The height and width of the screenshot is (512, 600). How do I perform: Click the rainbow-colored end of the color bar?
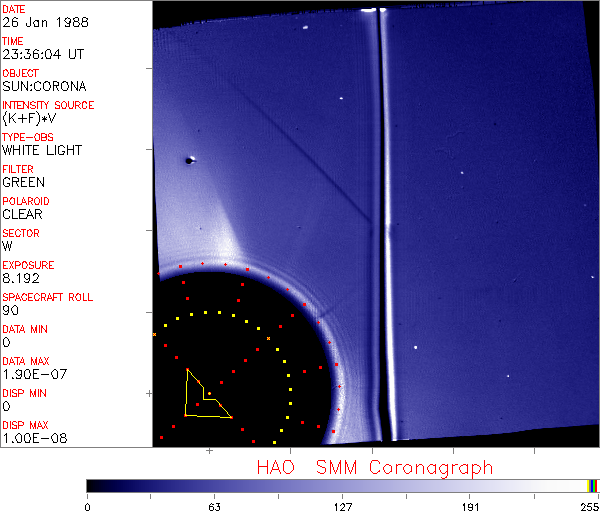[x=593, y=485]
